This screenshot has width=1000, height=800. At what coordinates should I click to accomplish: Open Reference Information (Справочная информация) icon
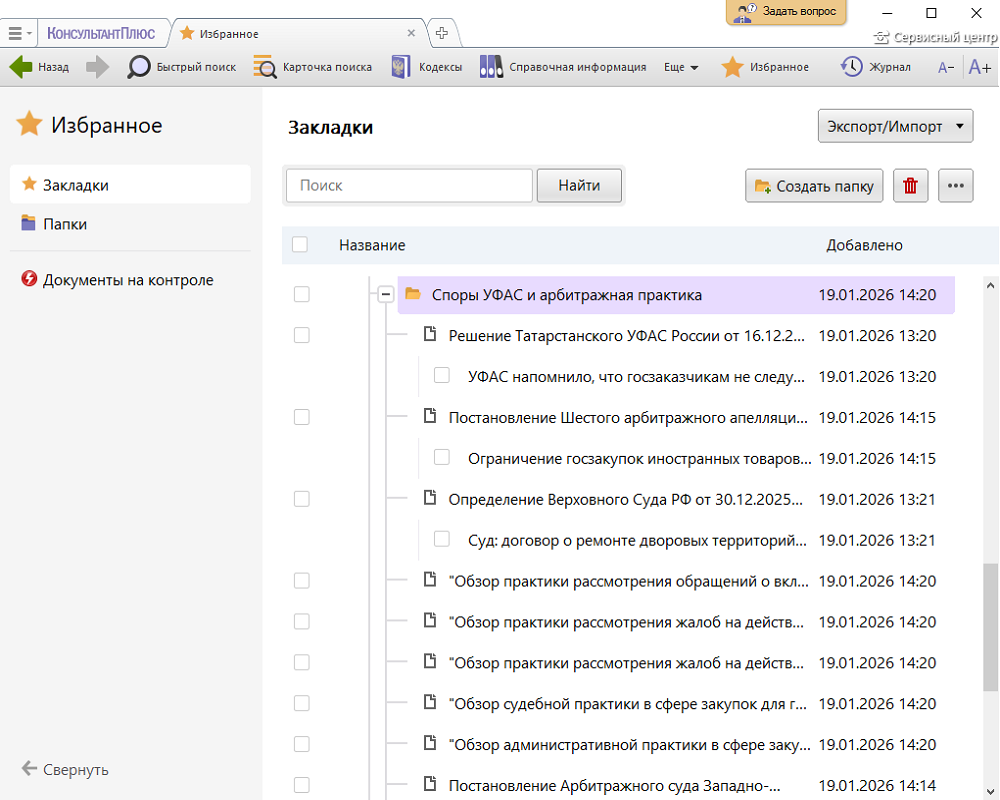tap(491, 67)
